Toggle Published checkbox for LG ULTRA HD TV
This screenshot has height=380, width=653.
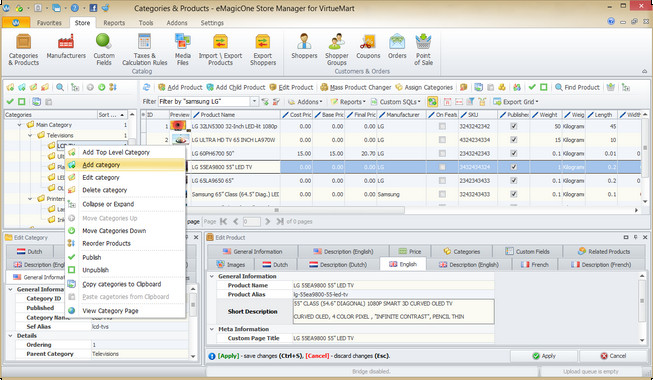click(x=513, y=140)
